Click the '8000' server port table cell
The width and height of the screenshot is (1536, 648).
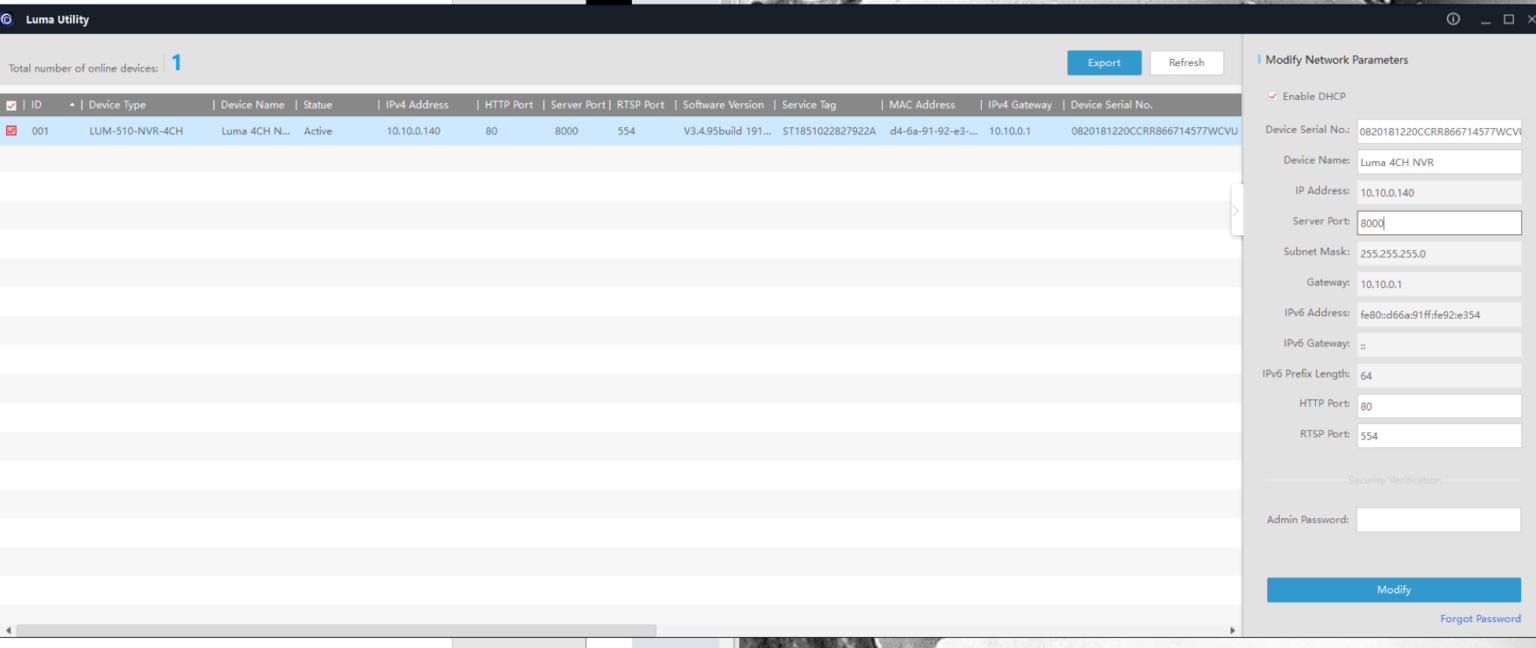click(566, 131)
